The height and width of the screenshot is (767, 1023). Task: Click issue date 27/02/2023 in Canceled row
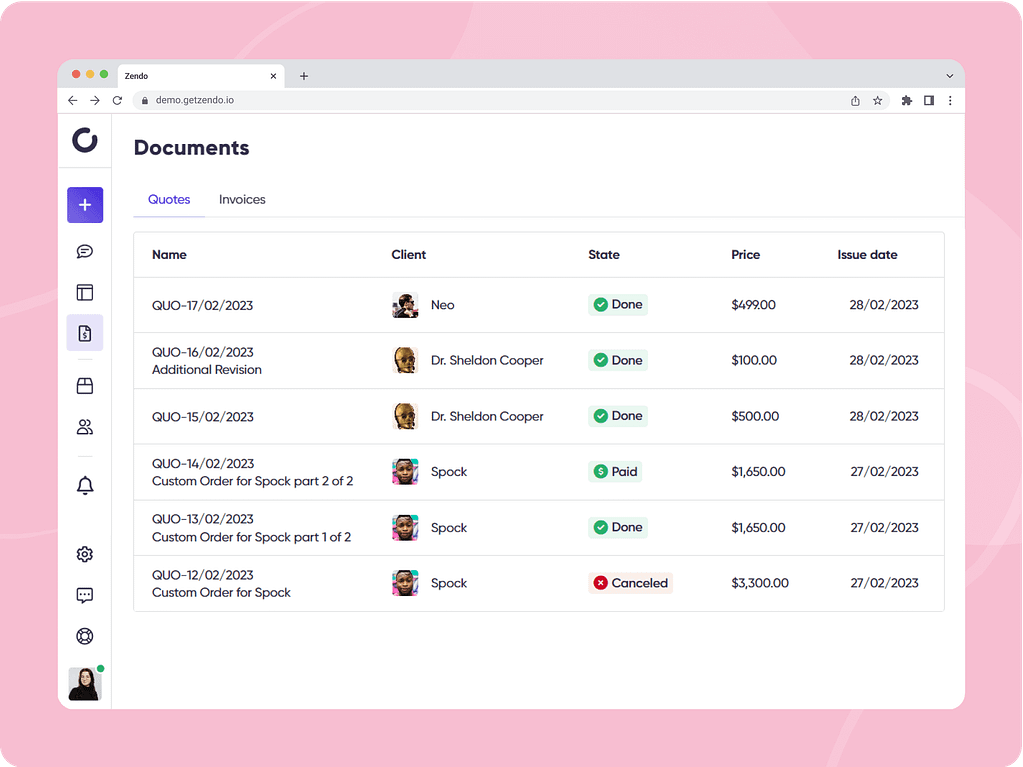coord(884,583)
